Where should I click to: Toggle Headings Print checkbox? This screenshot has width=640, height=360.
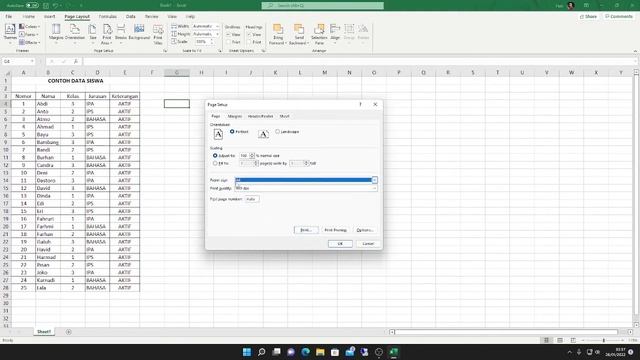[x=249, y=42]
